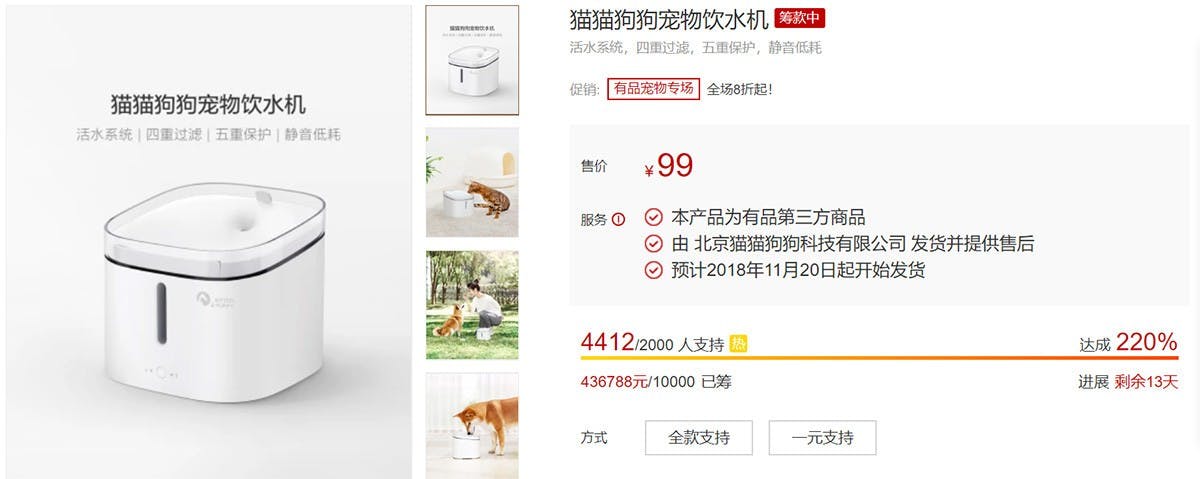Select the white dispenser product thumbnail
1200x479 pixels.
tap(473, 60)
